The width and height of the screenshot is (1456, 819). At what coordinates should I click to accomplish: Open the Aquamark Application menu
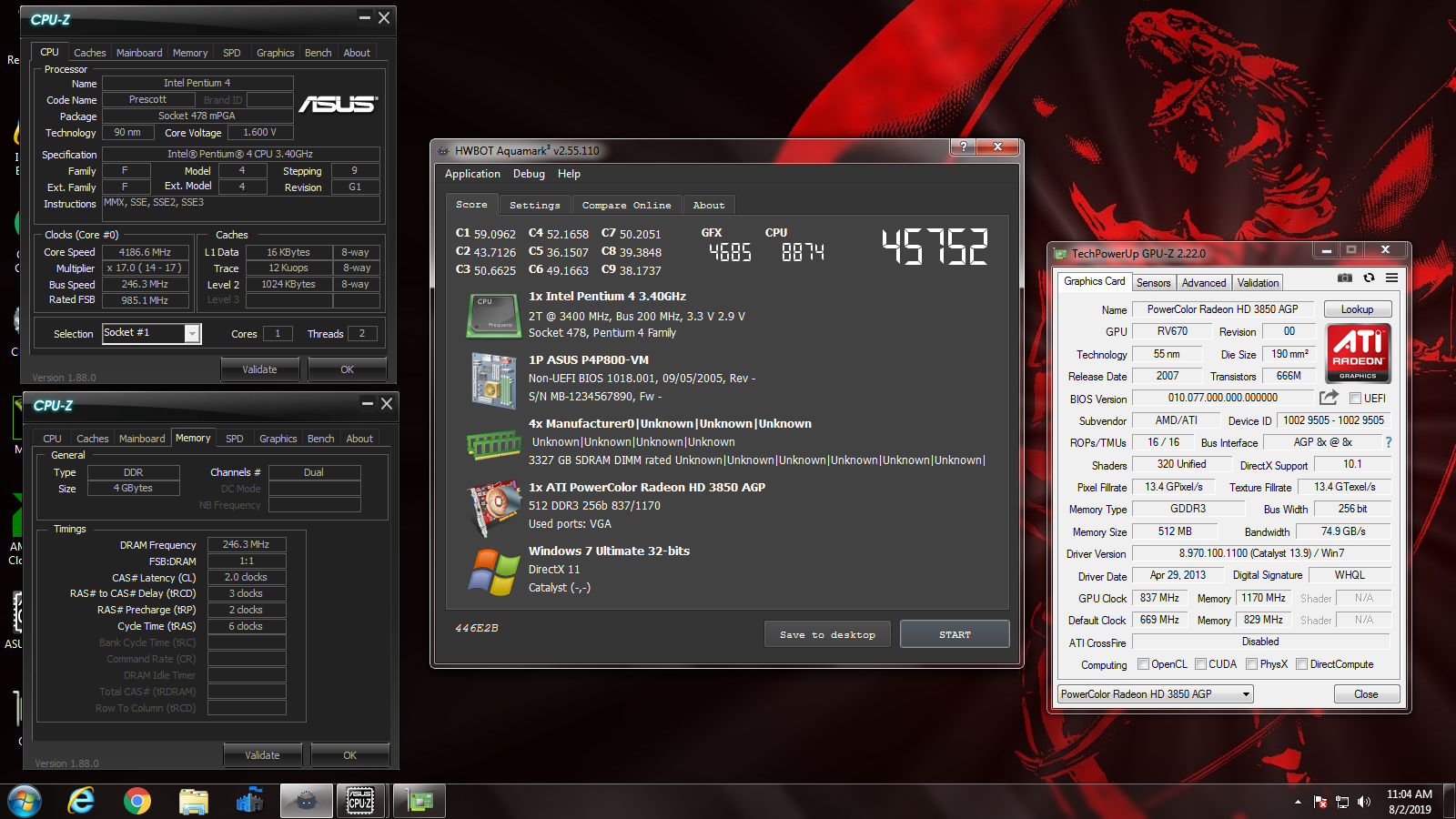[x=472, y=174]
